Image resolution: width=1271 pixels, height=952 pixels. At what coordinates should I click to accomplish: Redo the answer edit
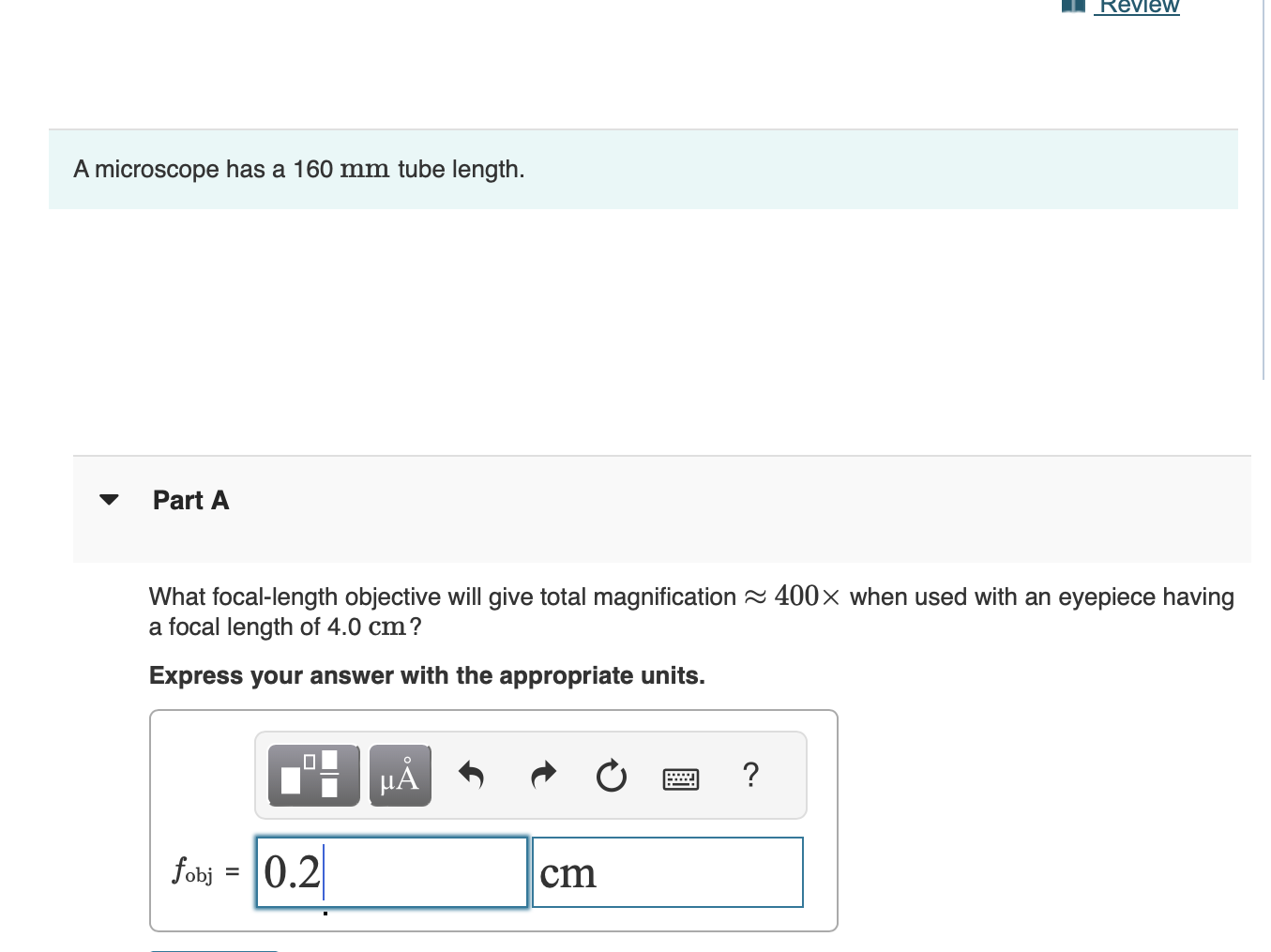tap(542, 776)
